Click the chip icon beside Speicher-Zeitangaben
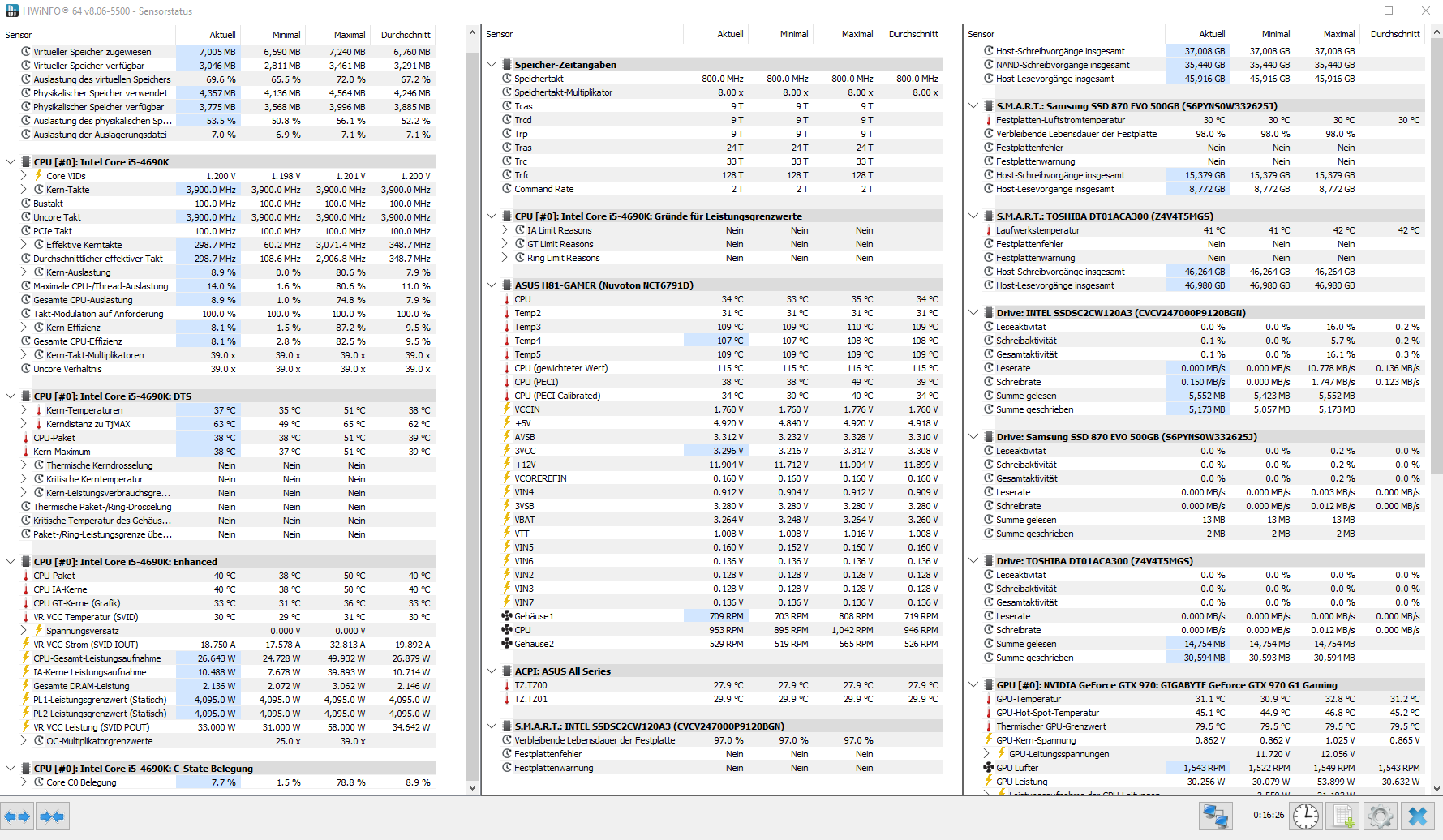 (x=507, y=65)
